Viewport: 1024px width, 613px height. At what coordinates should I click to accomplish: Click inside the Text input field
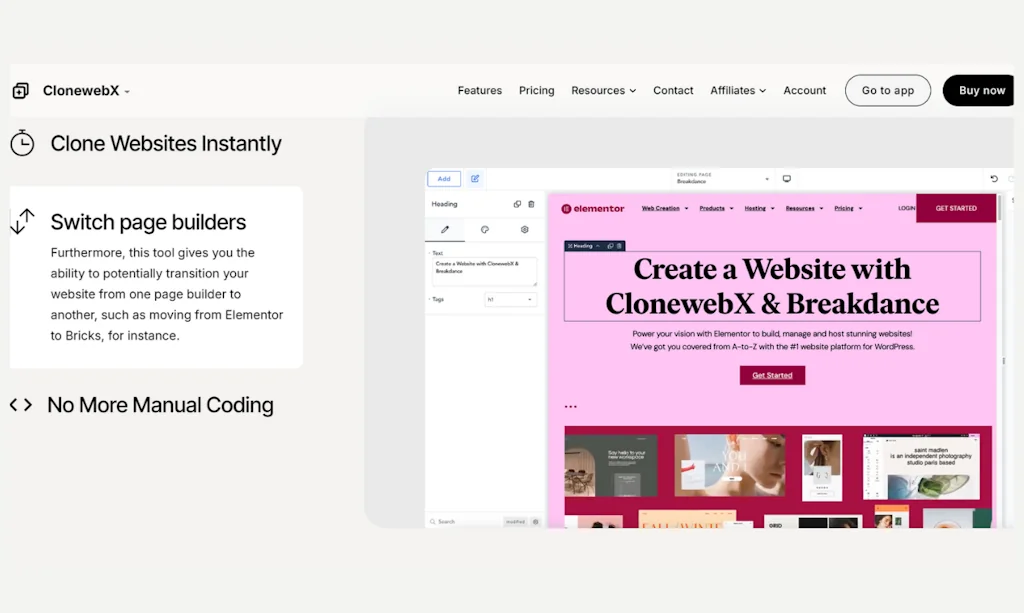click(487, 270)
